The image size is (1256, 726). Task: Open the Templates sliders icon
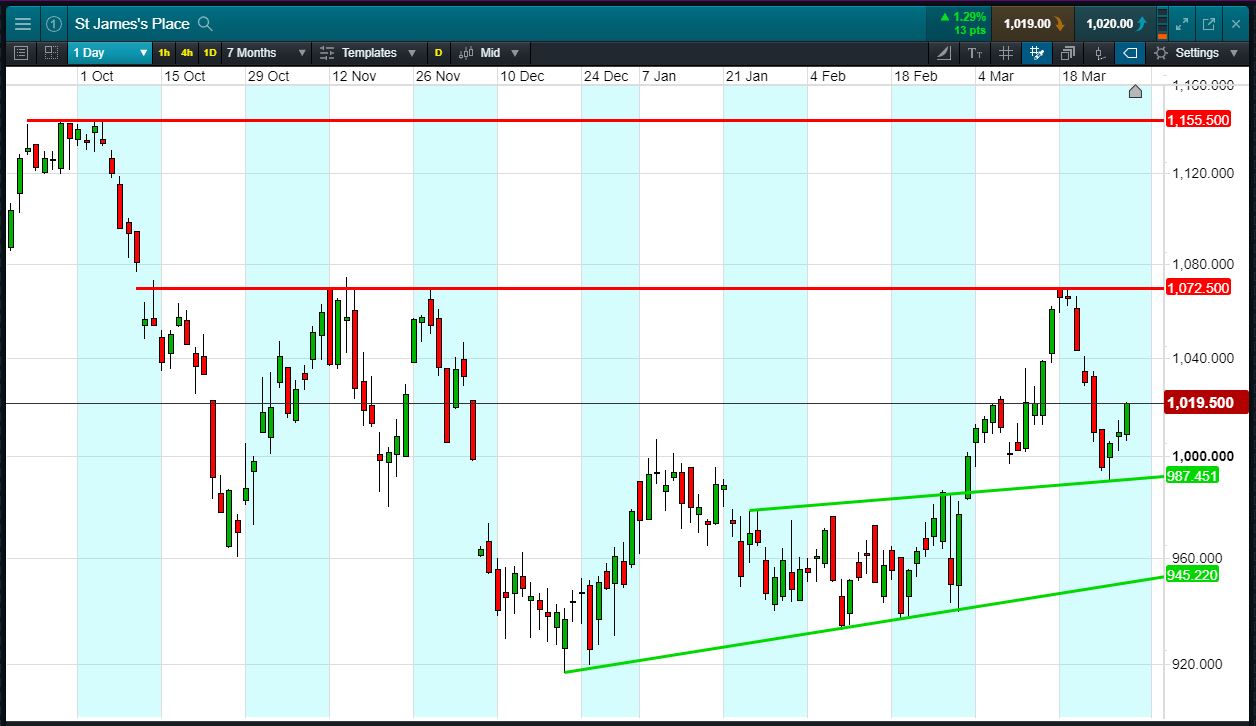coord(327,53)
